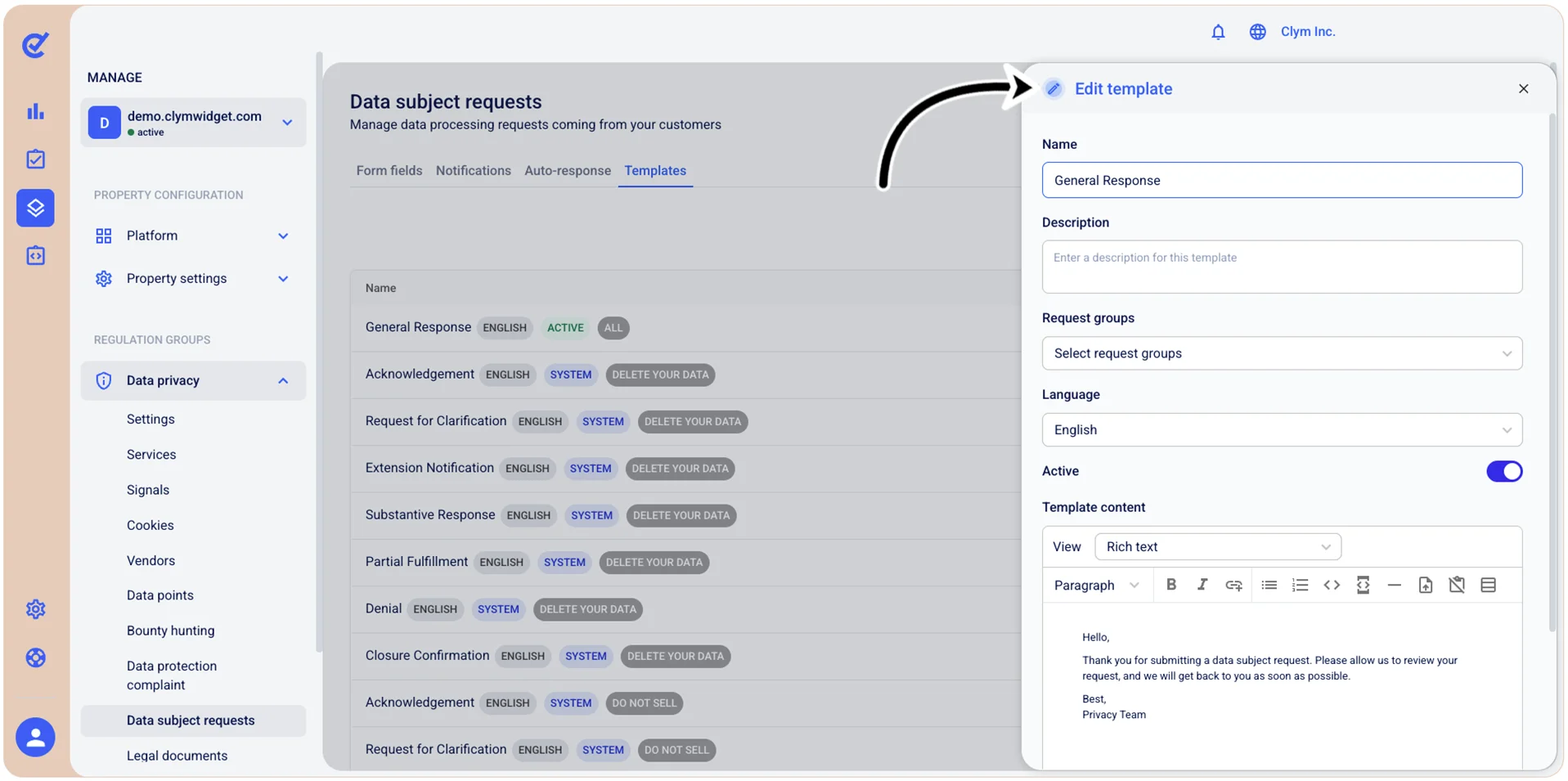Open the user profile avatar
Viewport: 1568px width, 781px height.
[x=35, y=737]
